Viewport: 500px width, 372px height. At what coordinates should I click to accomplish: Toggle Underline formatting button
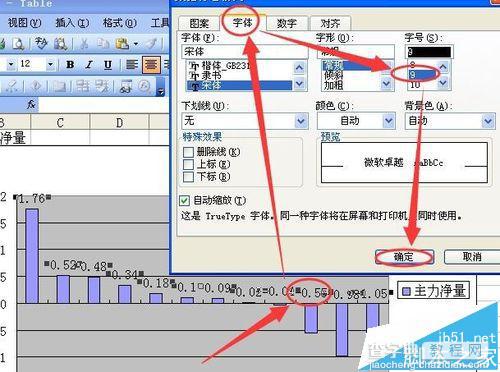coord(108,64)
